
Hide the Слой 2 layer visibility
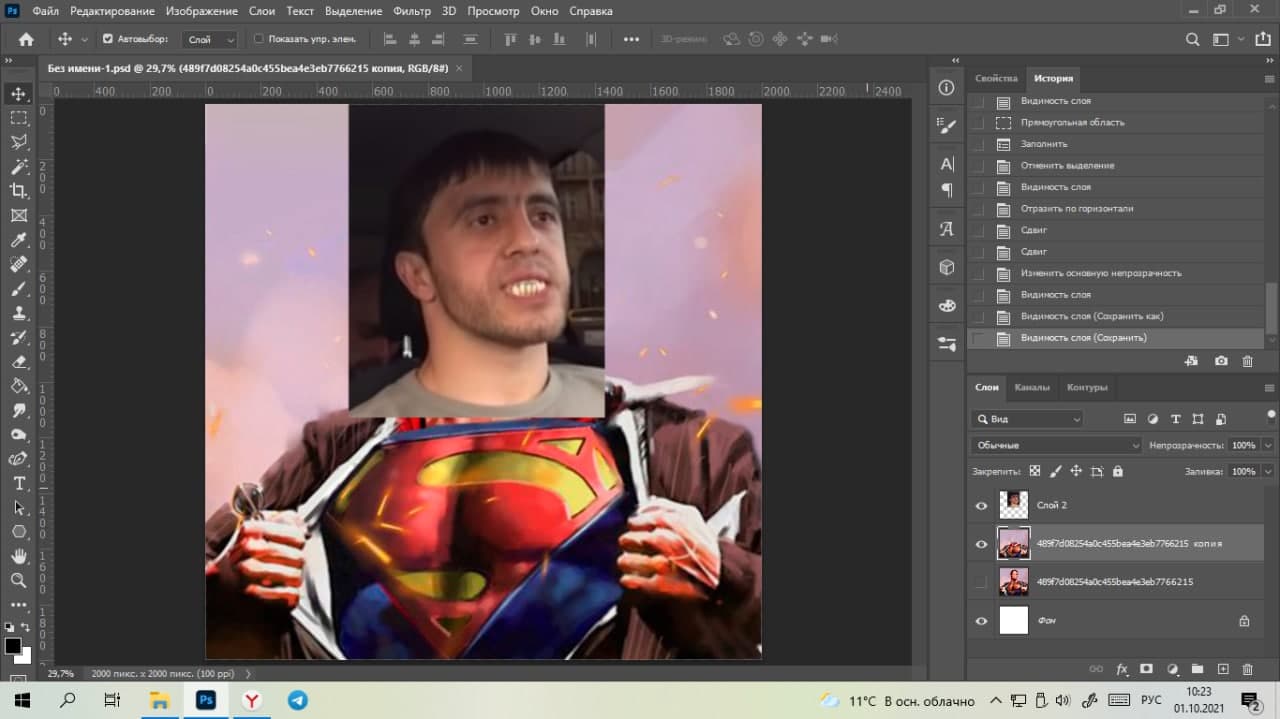(981, 506)
